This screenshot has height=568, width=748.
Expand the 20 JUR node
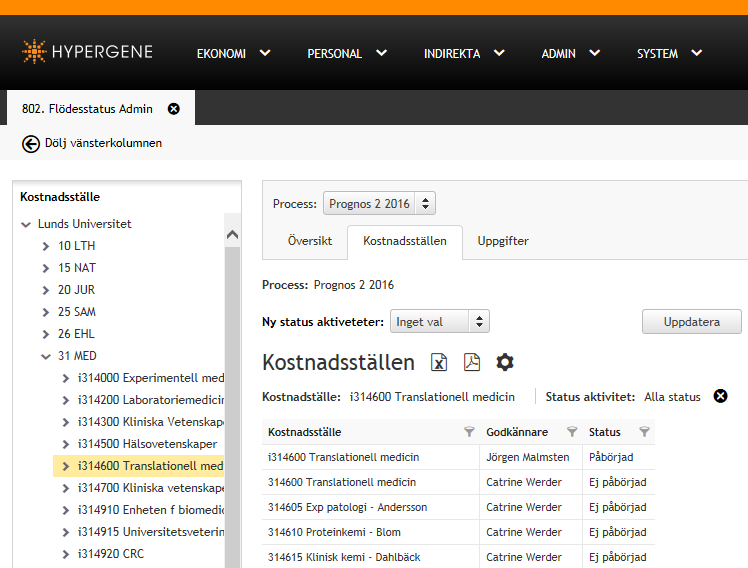pos(46,290)
